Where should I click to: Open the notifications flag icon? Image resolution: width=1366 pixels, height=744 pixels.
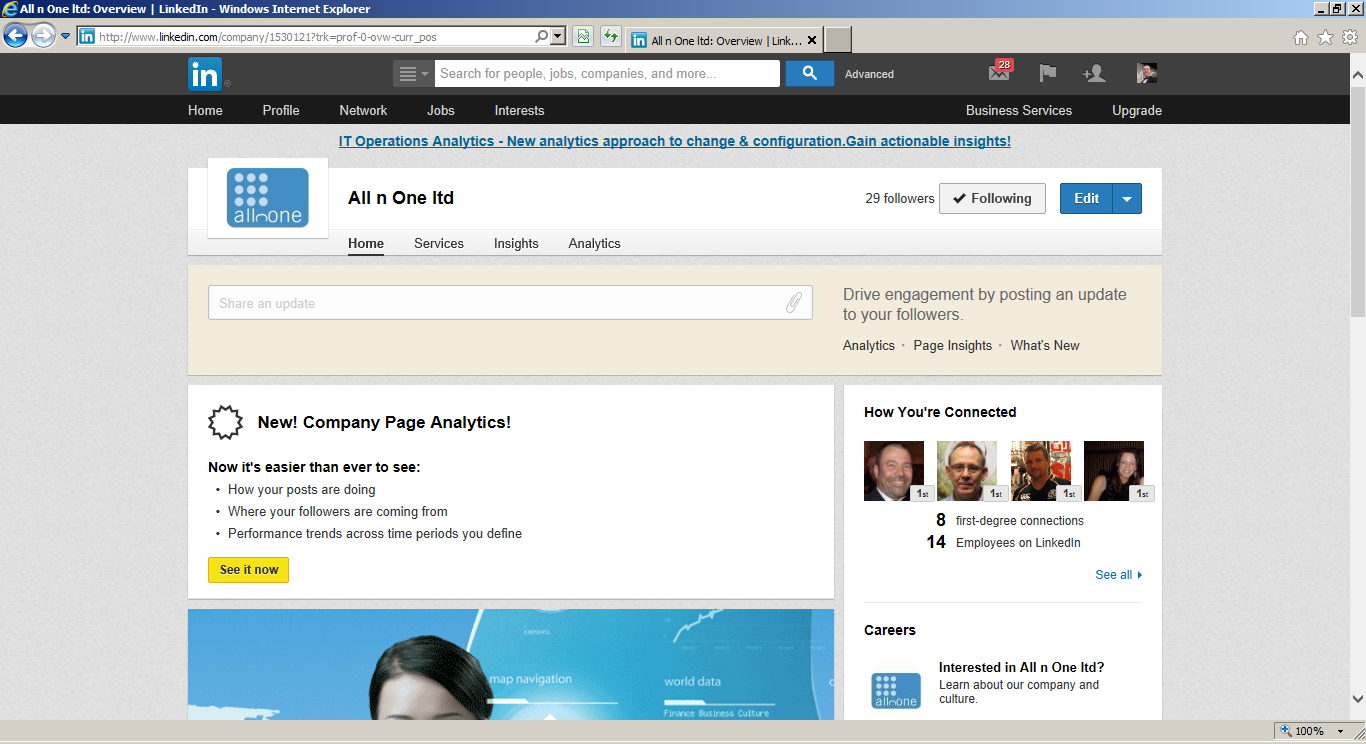[1047, 73]
